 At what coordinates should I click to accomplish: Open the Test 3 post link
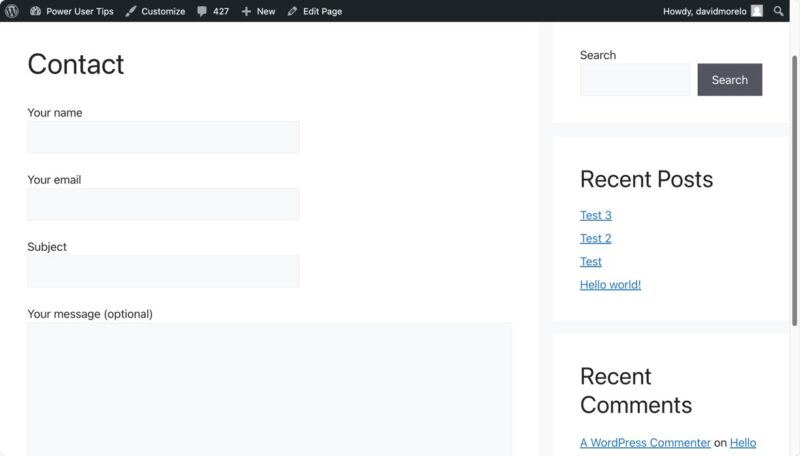click(x=595, y=215)
